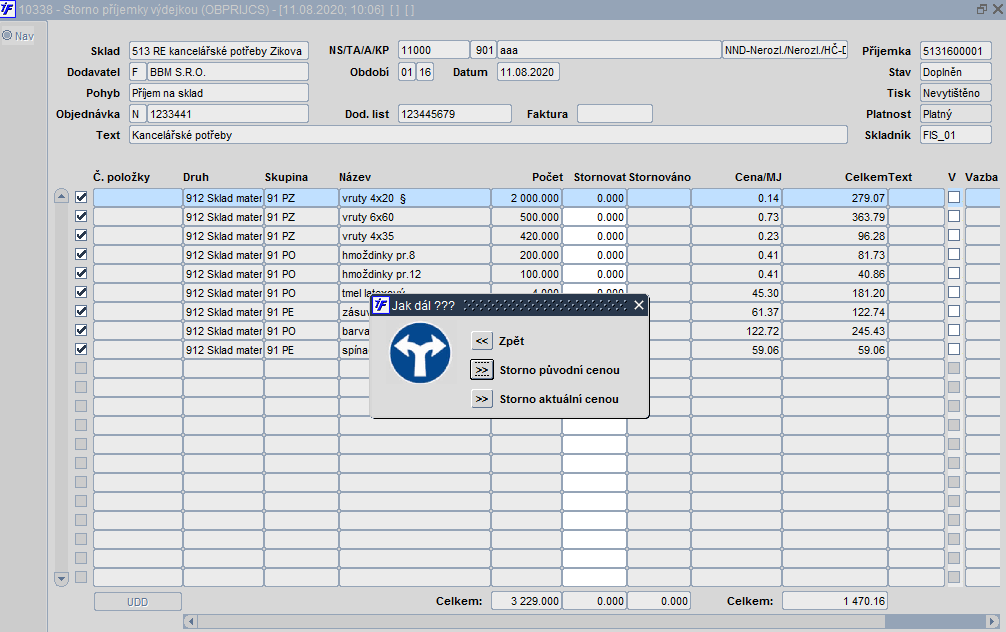1006x632 pixels.
Task: Uncheck the hmoždinky pr.8 row checkbox
Action: [x=81, y=254]
